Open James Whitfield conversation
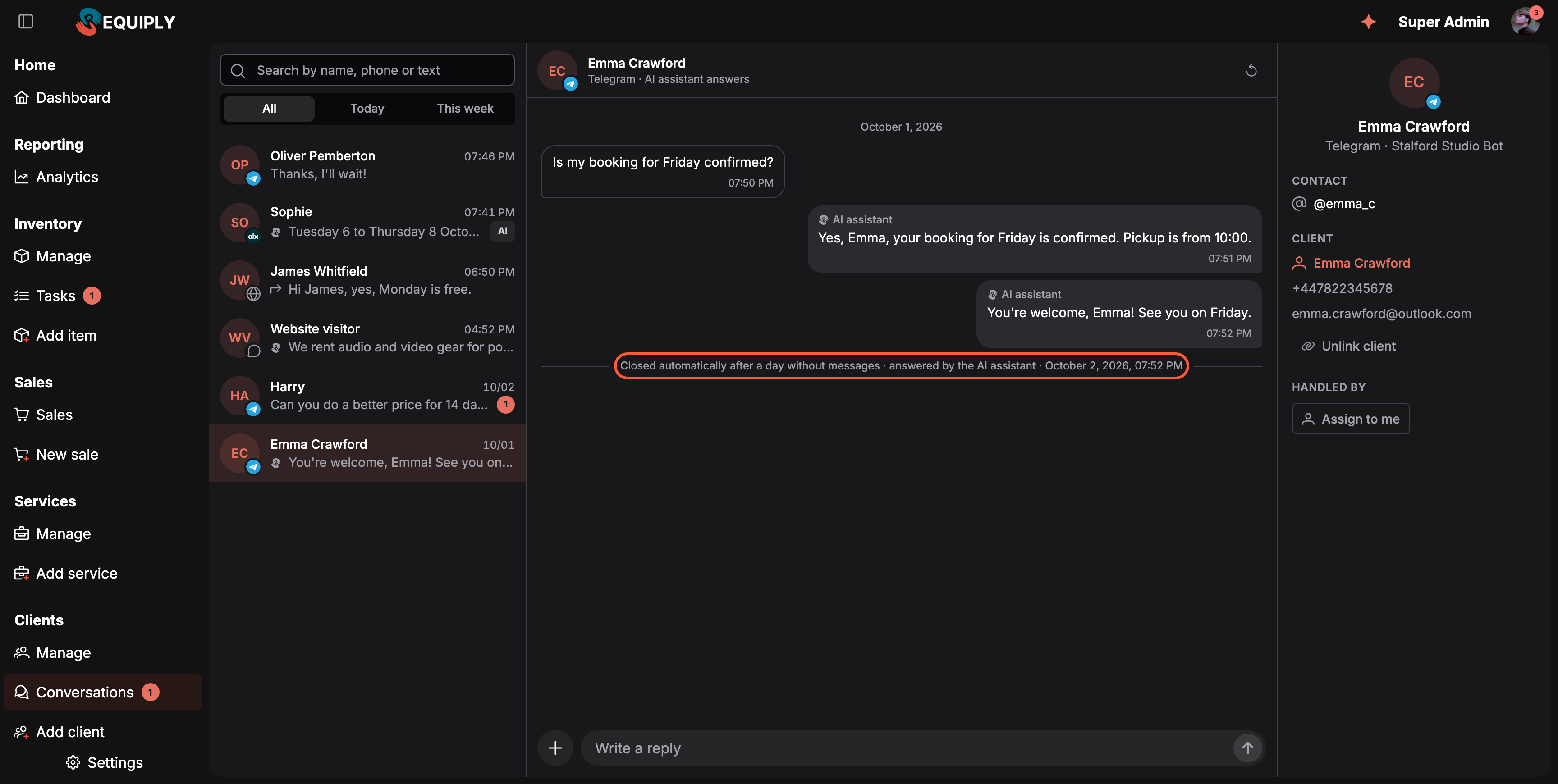 point(367,280)
